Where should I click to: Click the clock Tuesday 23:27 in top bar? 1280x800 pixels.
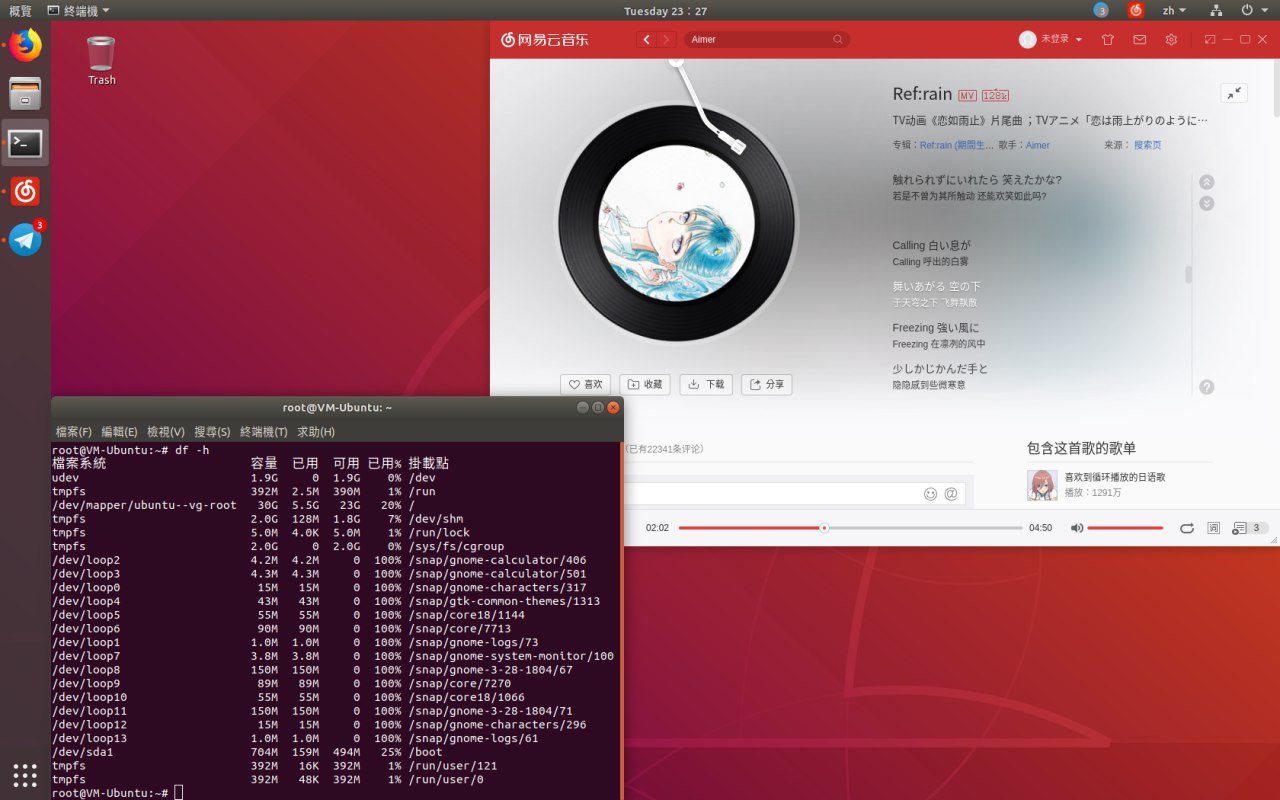665,10
